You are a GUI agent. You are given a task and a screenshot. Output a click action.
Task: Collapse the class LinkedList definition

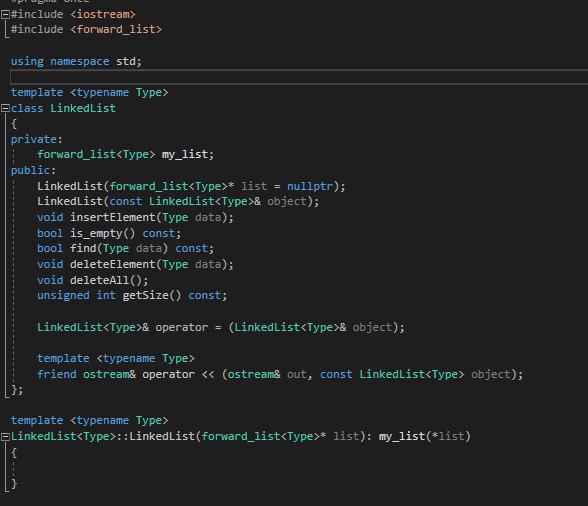coord(5,108)
